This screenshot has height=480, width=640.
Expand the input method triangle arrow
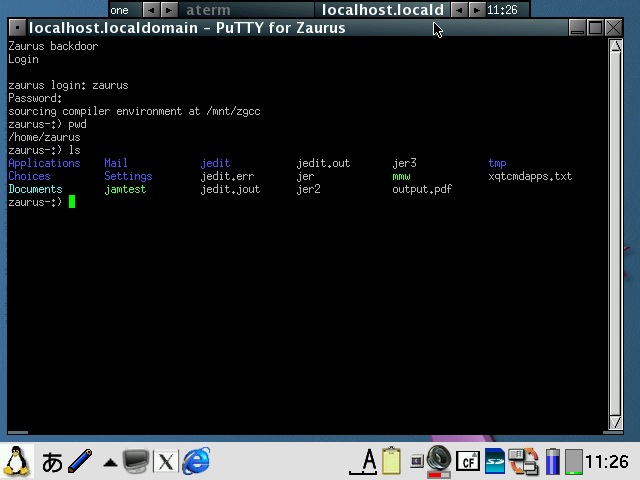point(109,462)
